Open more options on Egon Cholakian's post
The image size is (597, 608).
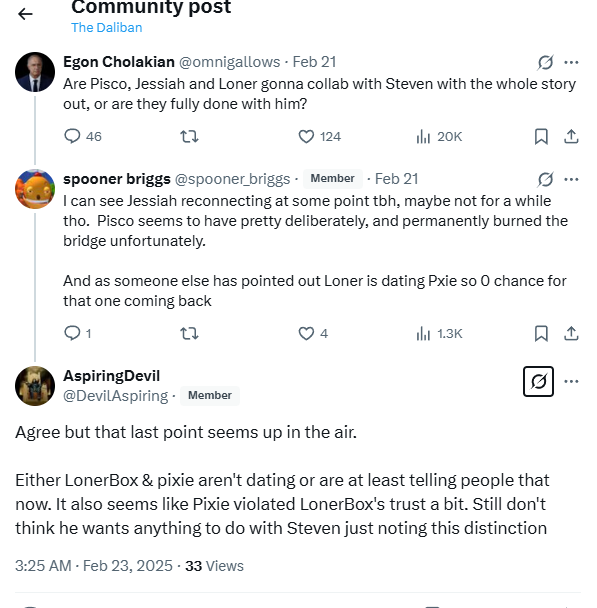pos(571,62)
